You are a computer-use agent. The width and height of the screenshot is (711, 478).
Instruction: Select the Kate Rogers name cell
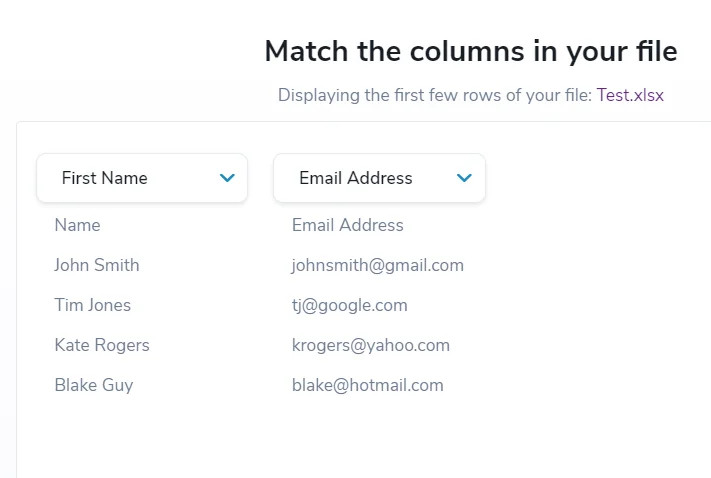coord(102,345)
